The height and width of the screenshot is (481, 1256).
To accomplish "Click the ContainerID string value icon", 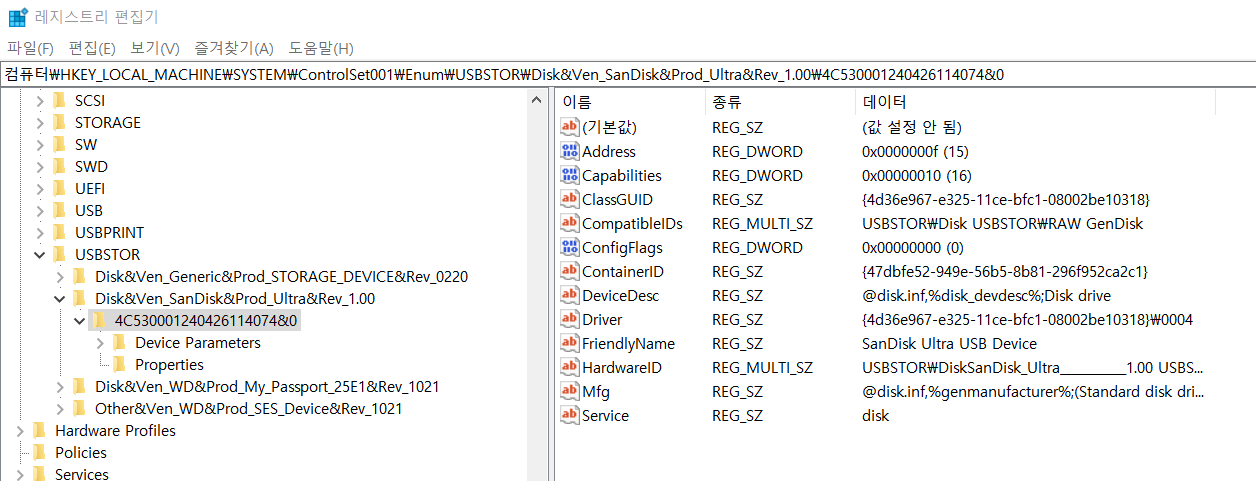I will [x=570, y=271].
